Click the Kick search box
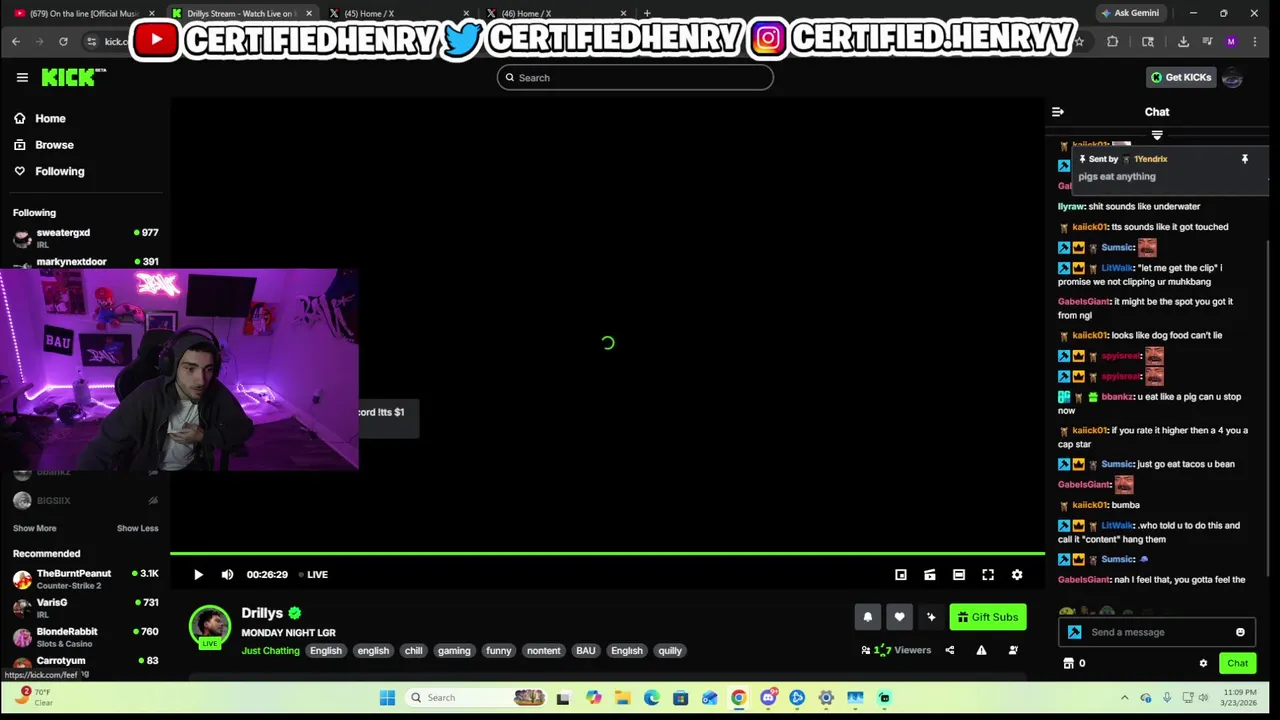Viewport: 1280px width, 720px height. [x=635, y=77]
